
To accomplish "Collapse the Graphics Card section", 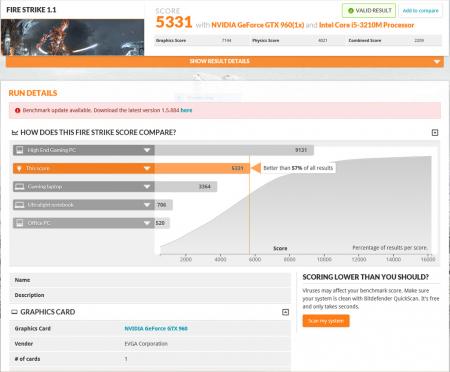I will coord(285,312).
